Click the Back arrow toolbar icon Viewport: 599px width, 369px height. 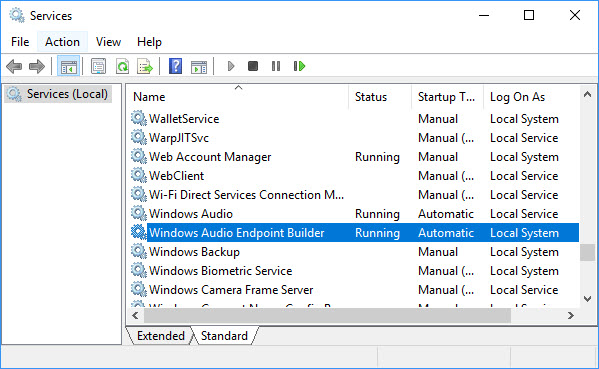pos(14,66)
